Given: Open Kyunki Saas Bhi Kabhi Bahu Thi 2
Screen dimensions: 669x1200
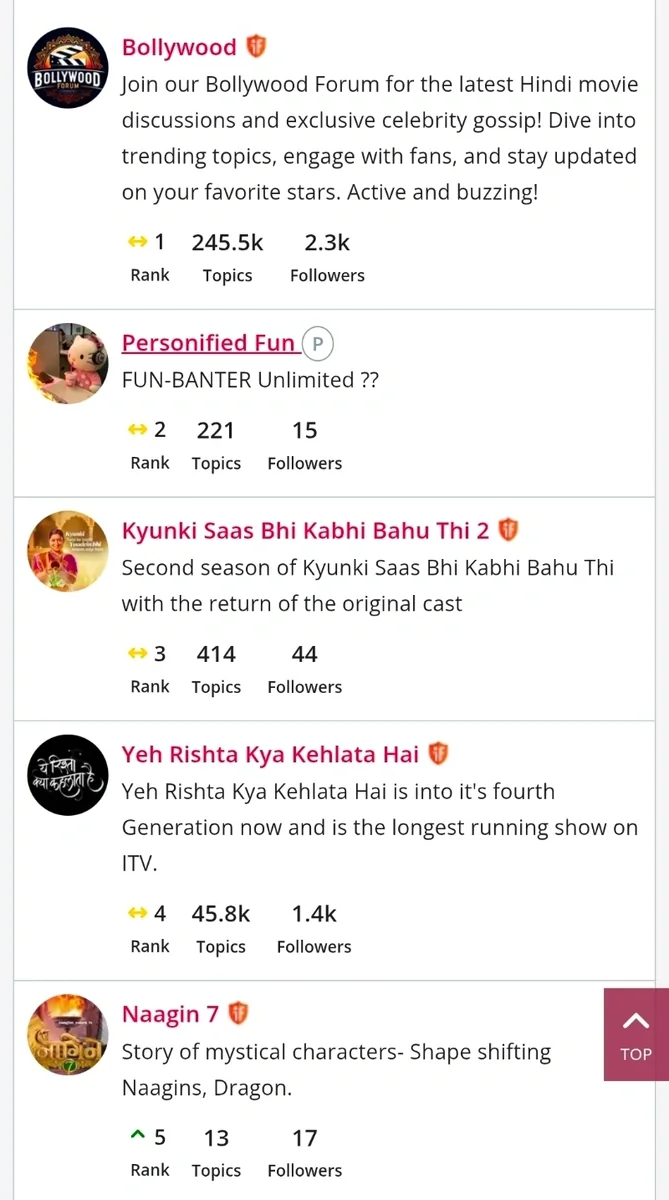Looking at the screenshot, I should pyautogui.click(x=305, y=531).
